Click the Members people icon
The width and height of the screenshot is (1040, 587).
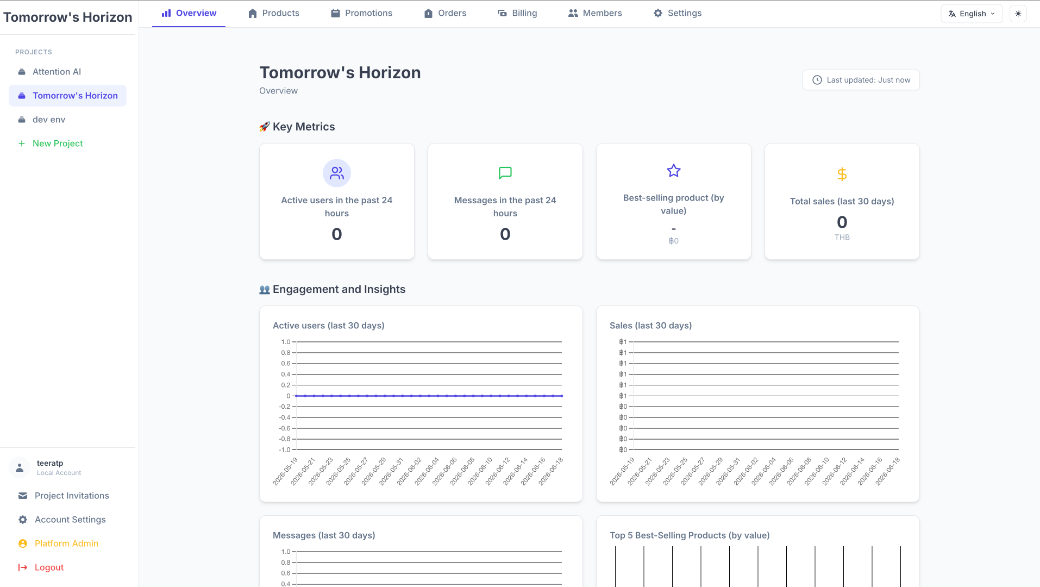click(573, 13)
